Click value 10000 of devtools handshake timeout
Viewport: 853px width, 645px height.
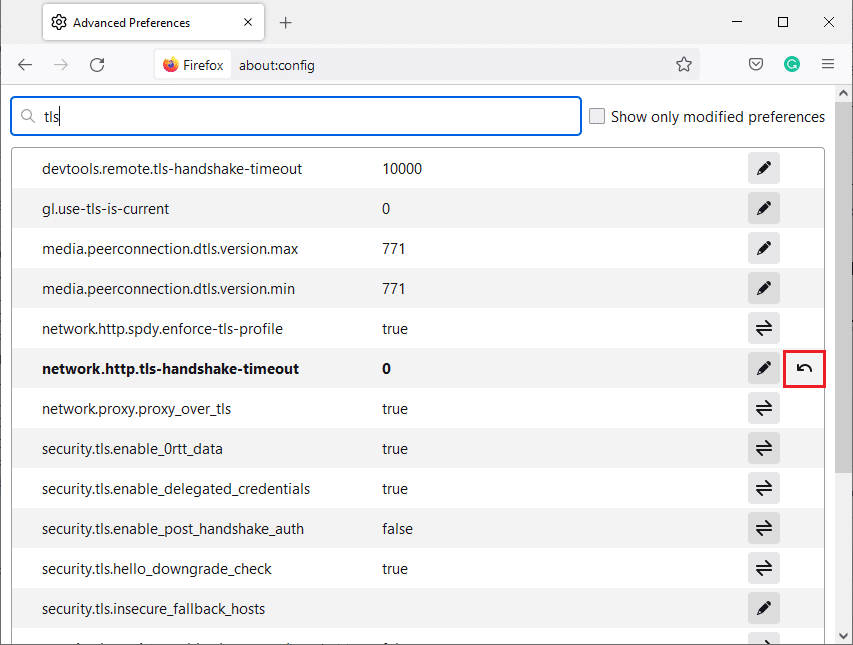point(402,169)
